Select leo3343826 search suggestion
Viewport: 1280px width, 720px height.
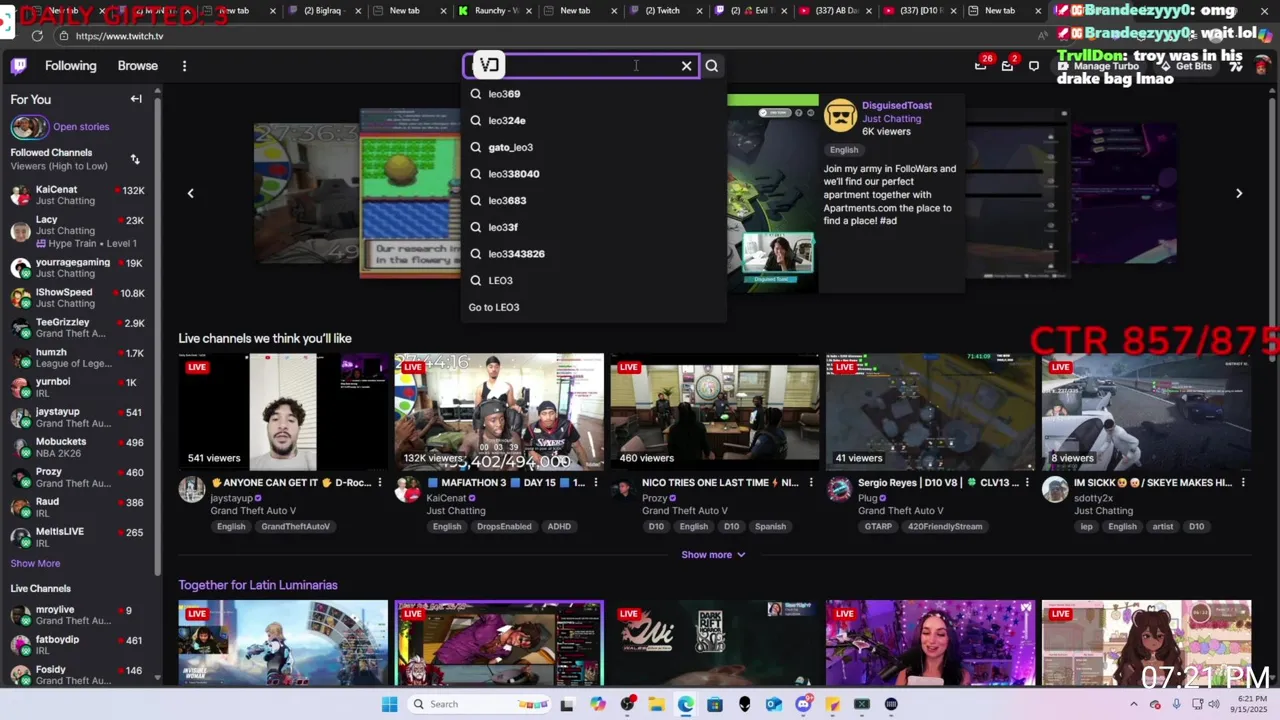click(x=594, y=254)
